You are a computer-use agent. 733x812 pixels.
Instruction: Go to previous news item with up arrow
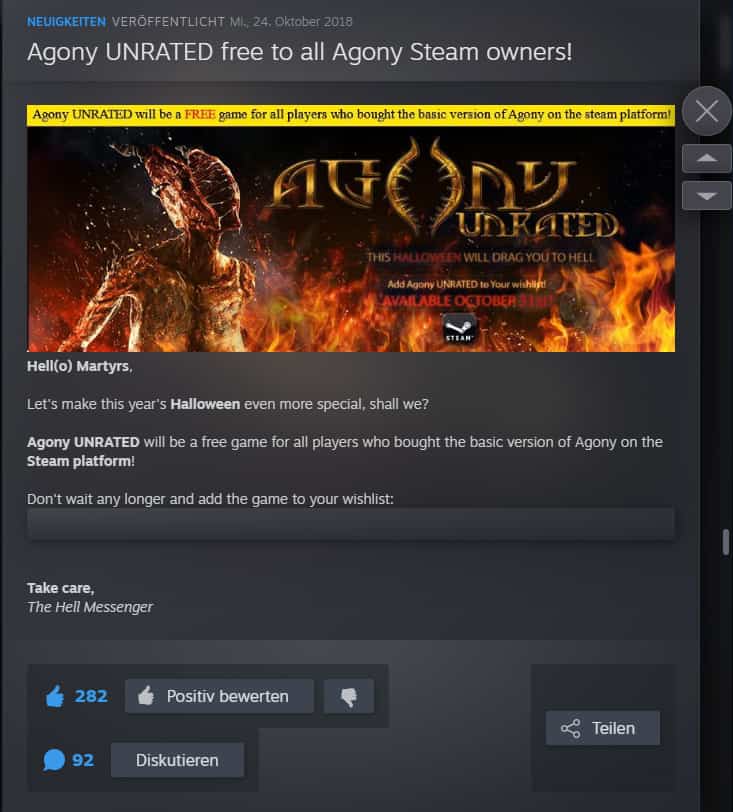(707, 158)
